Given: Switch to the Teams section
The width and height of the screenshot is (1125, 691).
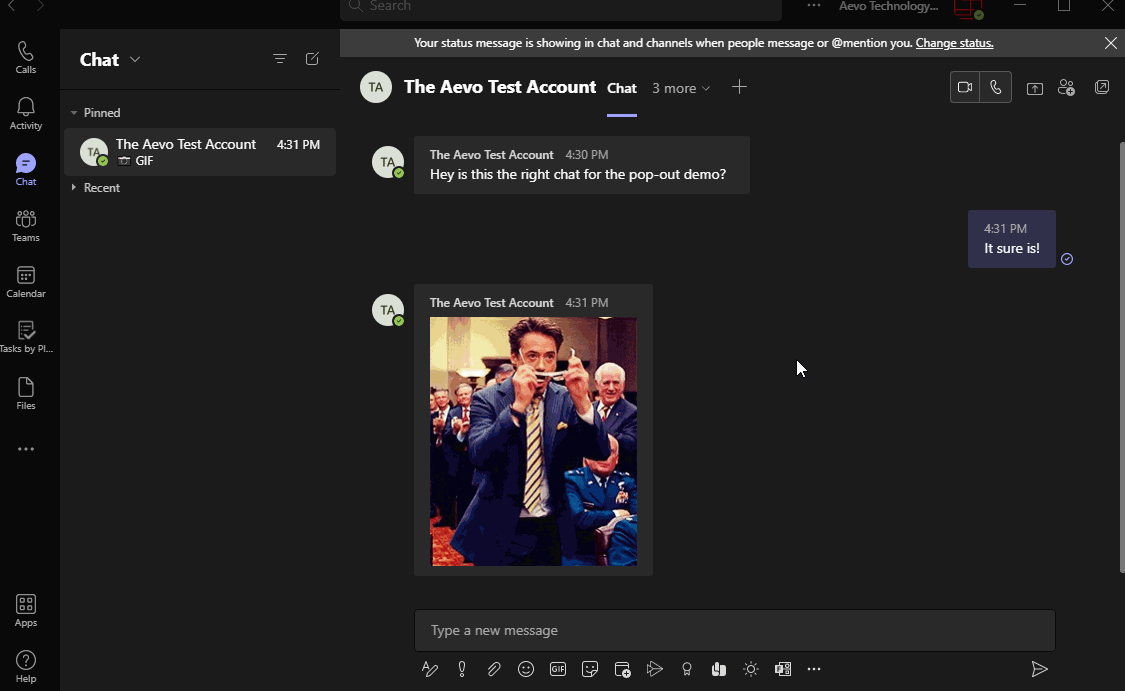Looking at the screenshot, I should [26, 225].
